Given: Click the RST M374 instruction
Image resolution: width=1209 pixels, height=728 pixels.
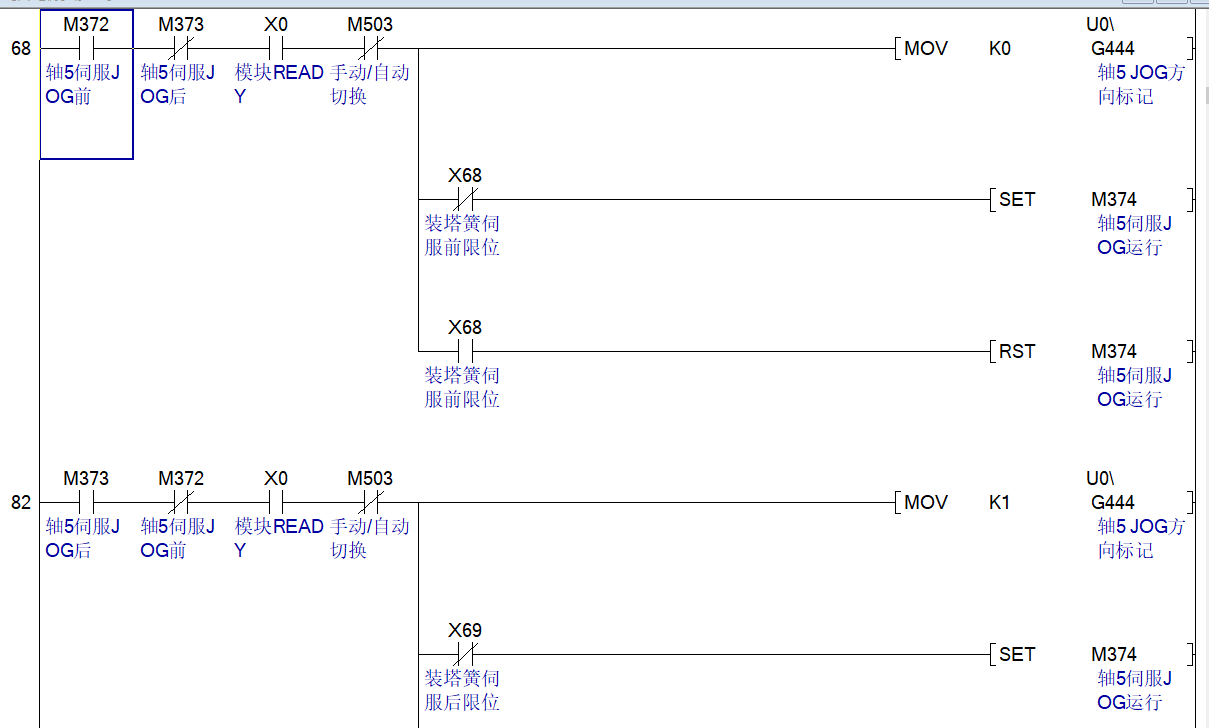Looking at the screenshot, I should click(x=1017, y=351).
